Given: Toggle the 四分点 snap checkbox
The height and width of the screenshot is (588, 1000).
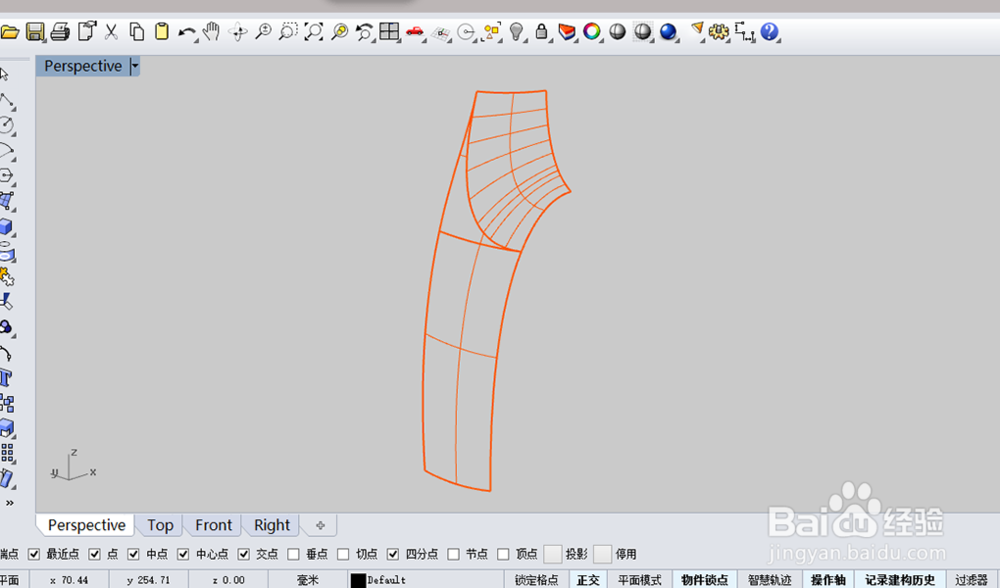Looking at the screenshot, I should pos(393,554).
